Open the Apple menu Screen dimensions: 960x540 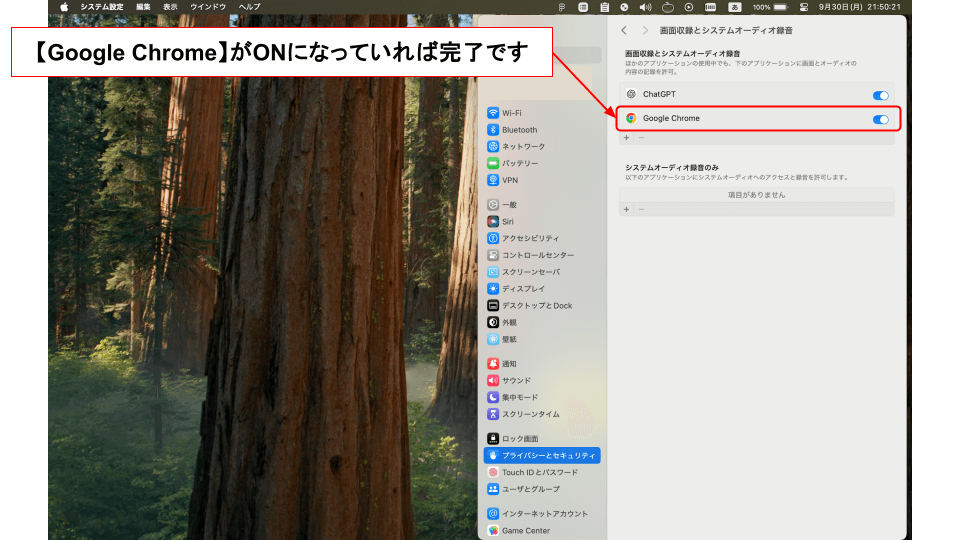[x=65, y=7]
